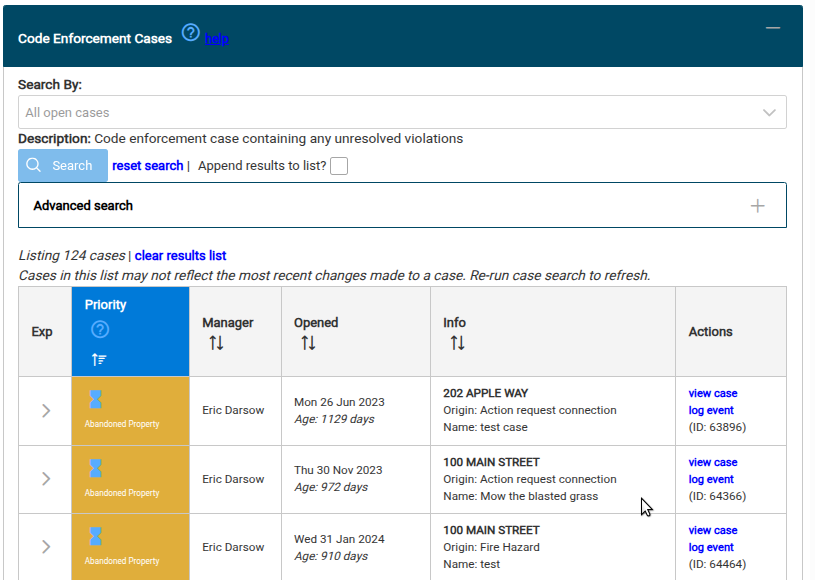
Task: Click log event for ID 63896
Action: [x=711, y=411]
